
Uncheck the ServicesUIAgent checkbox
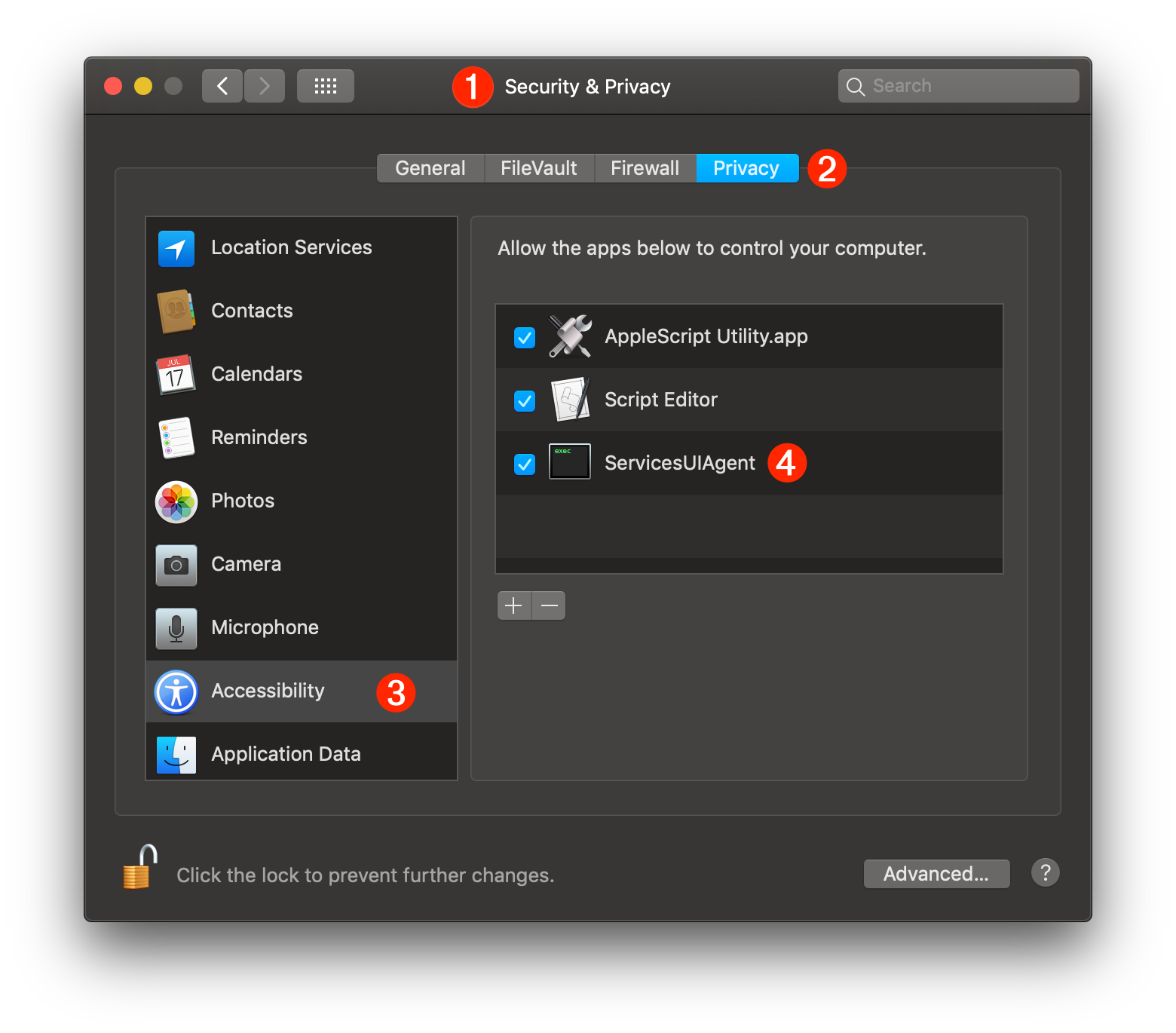click(x=524, y=464)
